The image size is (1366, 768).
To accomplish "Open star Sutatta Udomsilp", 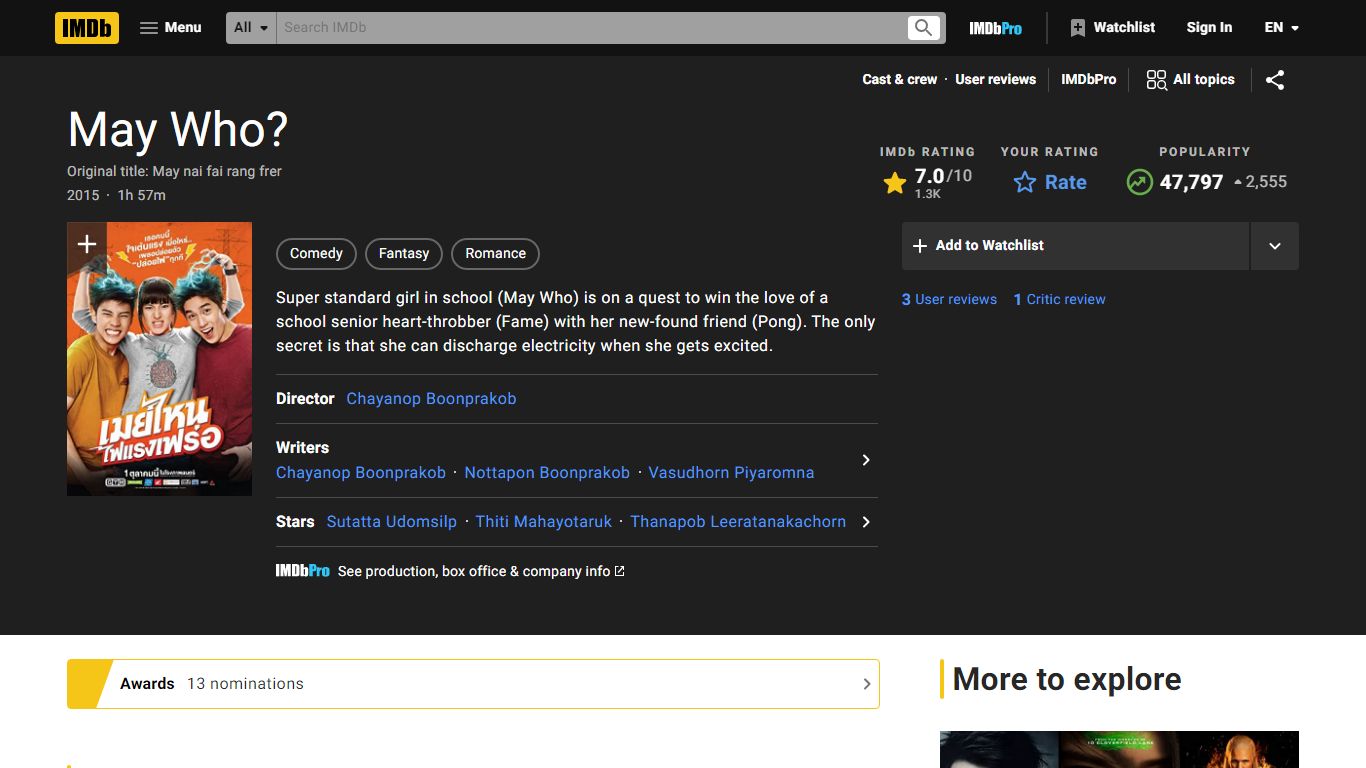I will point(392,521).
